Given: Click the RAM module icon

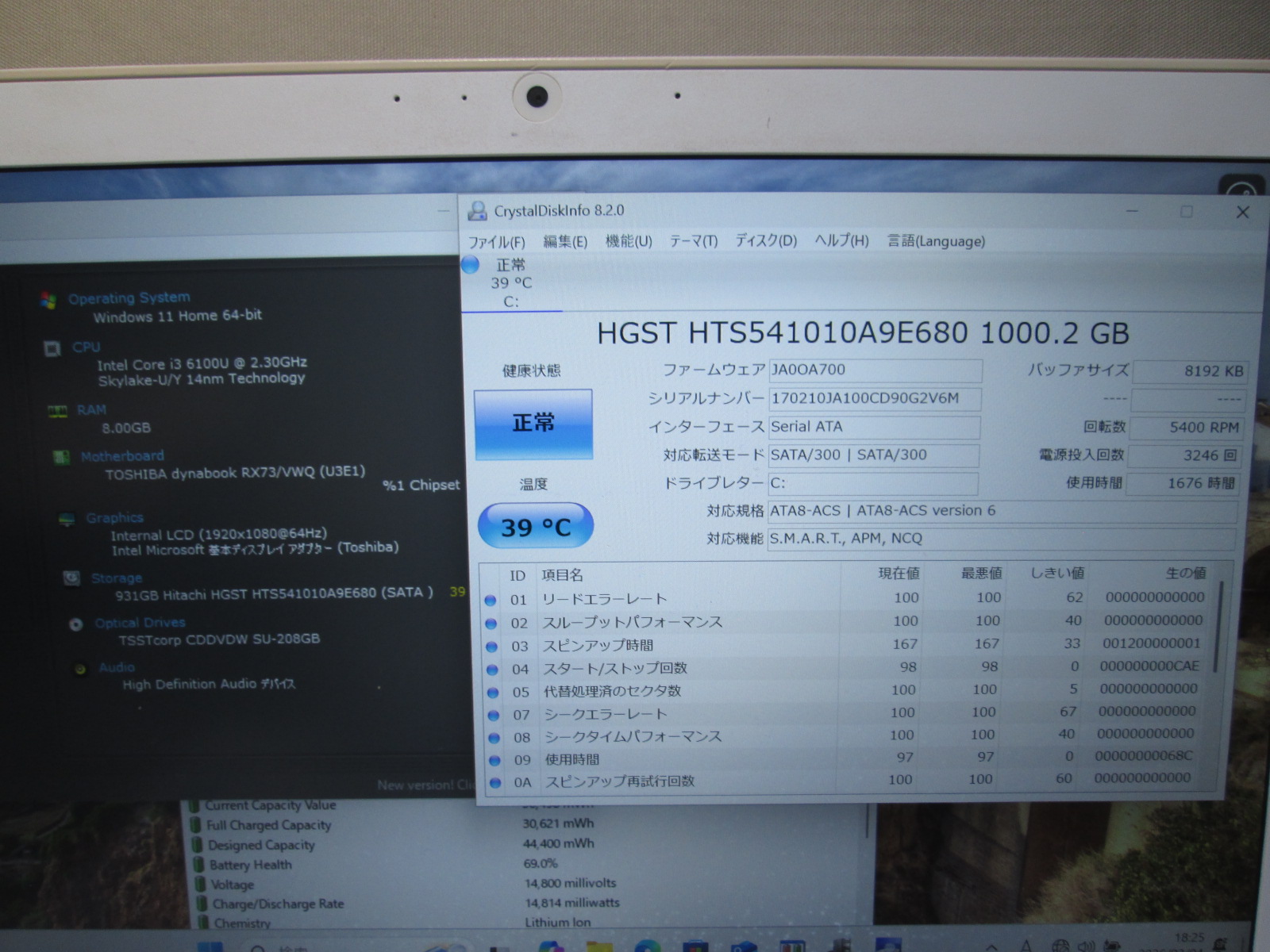Looking at the screenshot, I should pyautogui.click(x=57, y=411).
